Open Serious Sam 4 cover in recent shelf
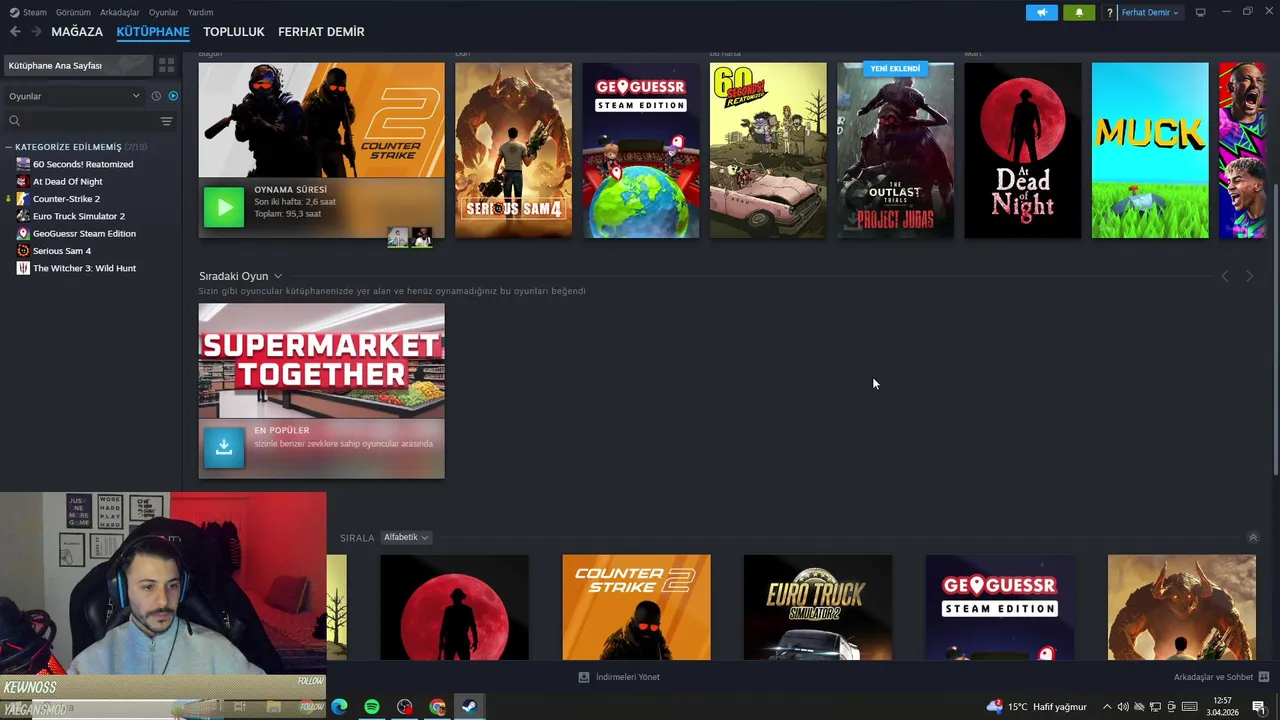 pyautogui.click(x=513, y=150)
